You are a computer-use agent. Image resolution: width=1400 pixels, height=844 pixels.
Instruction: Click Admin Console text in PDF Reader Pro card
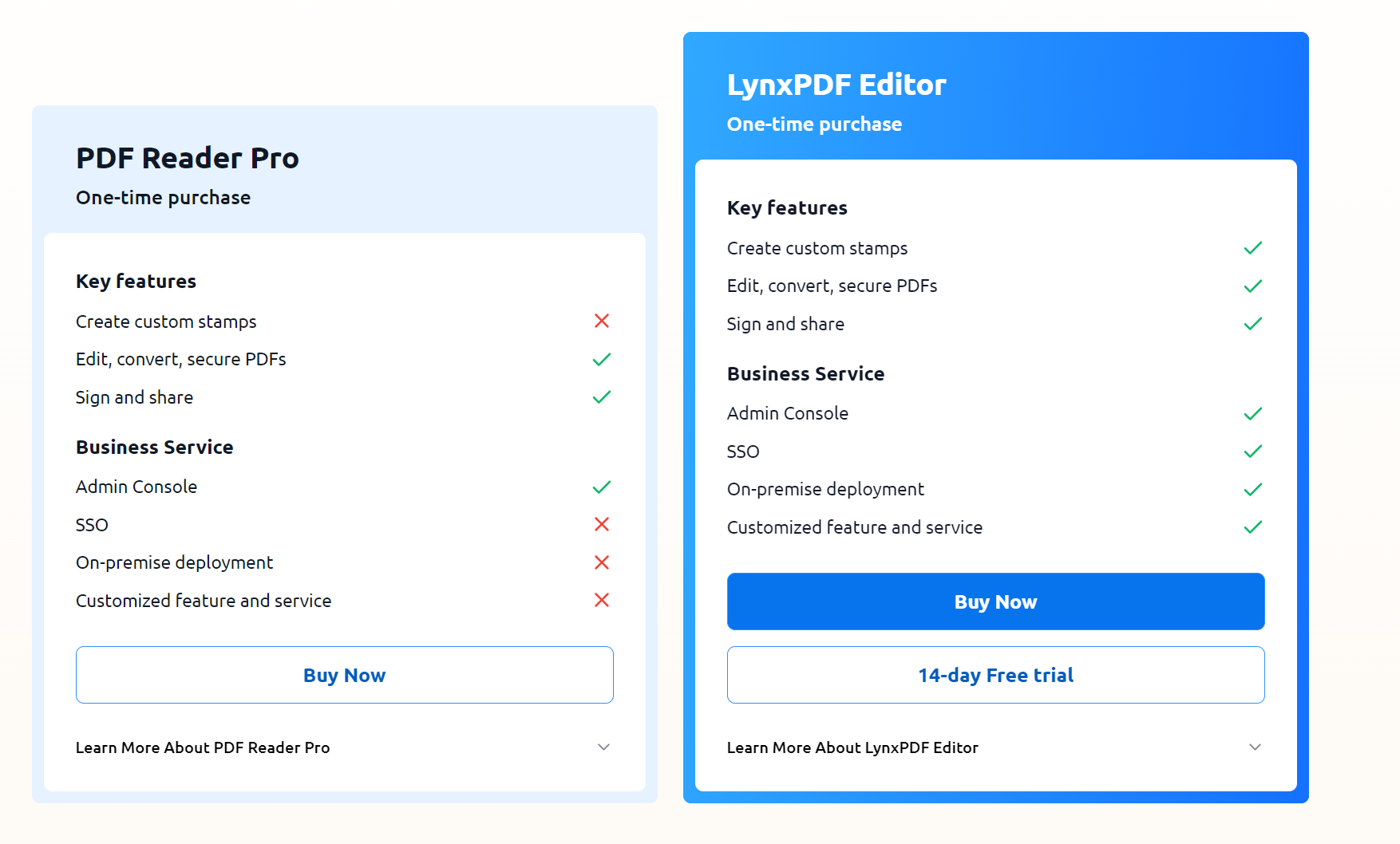(x=136, y=487)
